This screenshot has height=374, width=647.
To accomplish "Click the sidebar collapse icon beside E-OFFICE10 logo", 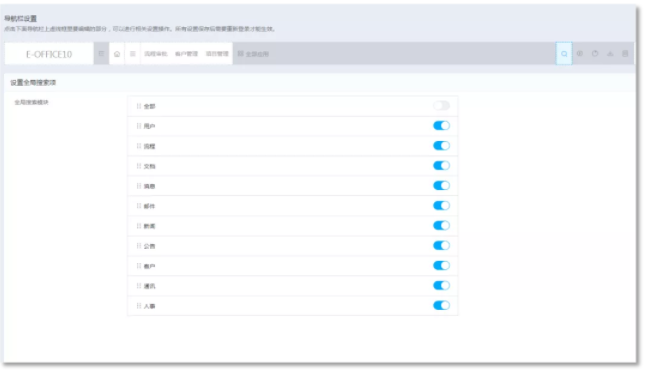I will point(101,54).
